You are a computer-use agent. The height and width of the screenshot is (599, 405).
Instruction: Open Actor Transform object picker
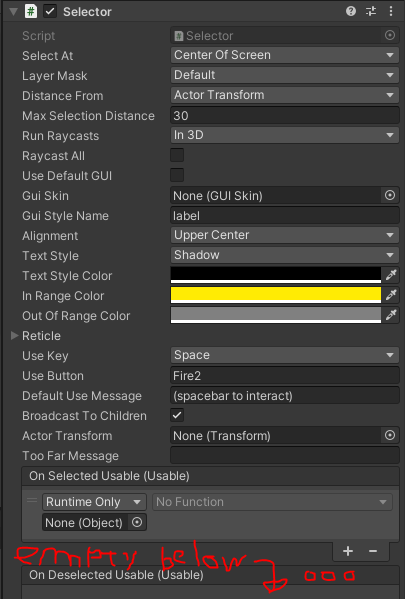[390, 435]
